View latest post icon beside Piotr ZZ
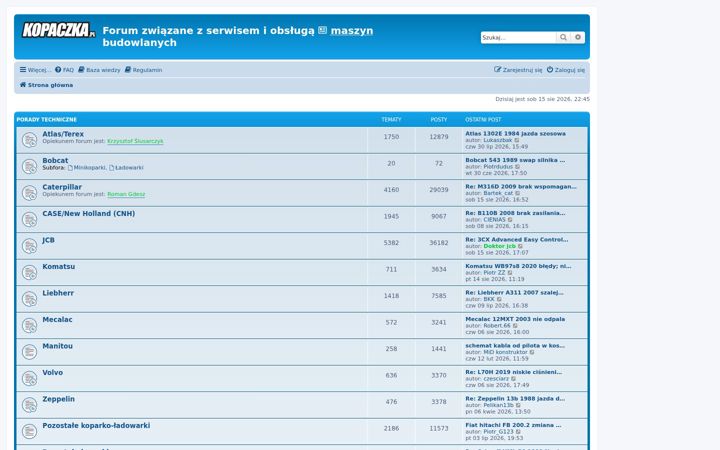 pos(510,273)
